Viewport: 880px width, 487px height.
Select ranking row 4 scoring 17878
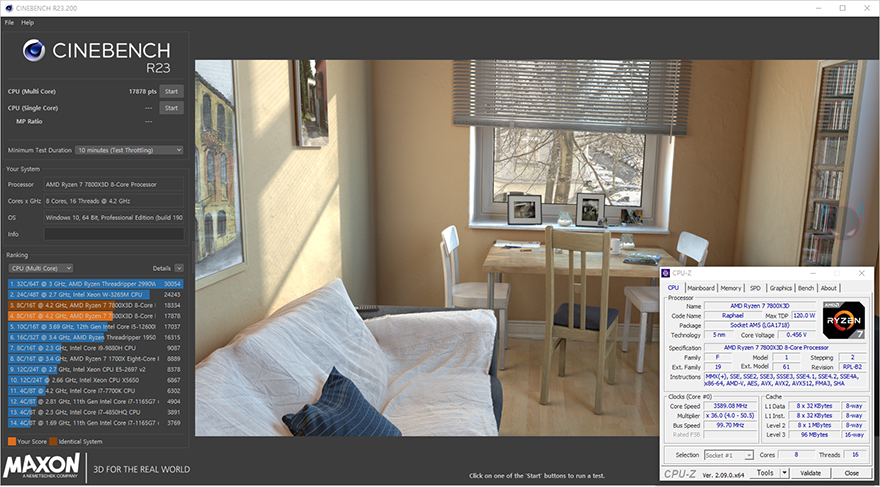pyautogui.click(x=95, y=316)
